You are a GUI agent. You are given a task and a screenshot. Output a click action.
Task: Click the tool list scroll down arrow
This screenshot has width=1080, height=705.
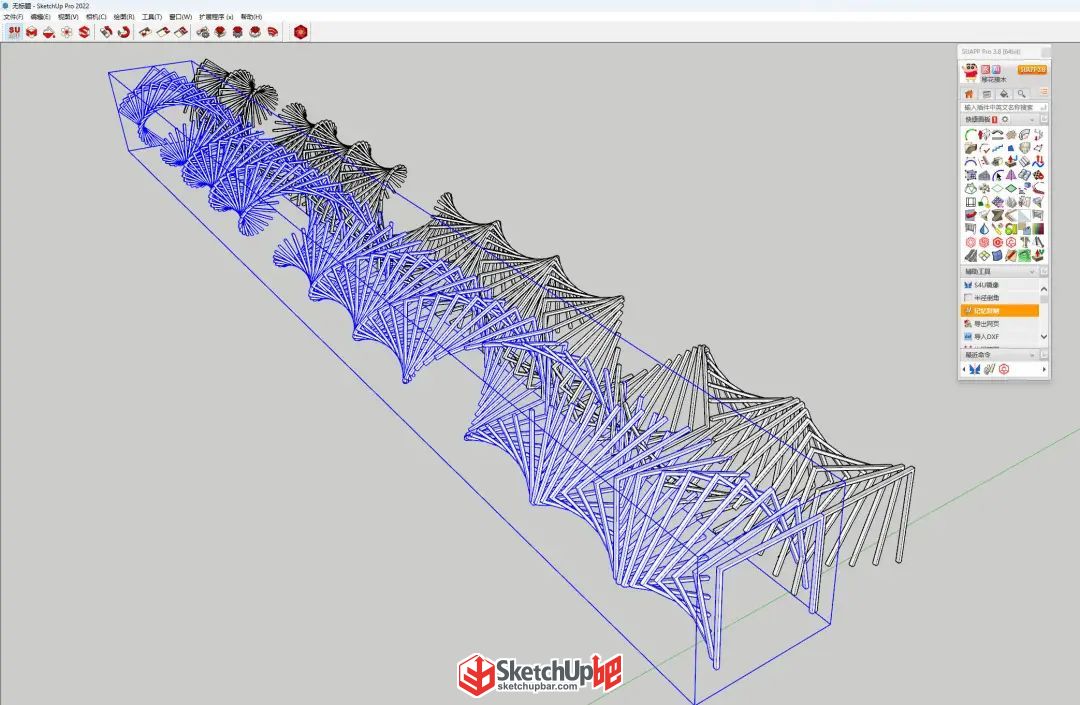tap(1043, 337)
